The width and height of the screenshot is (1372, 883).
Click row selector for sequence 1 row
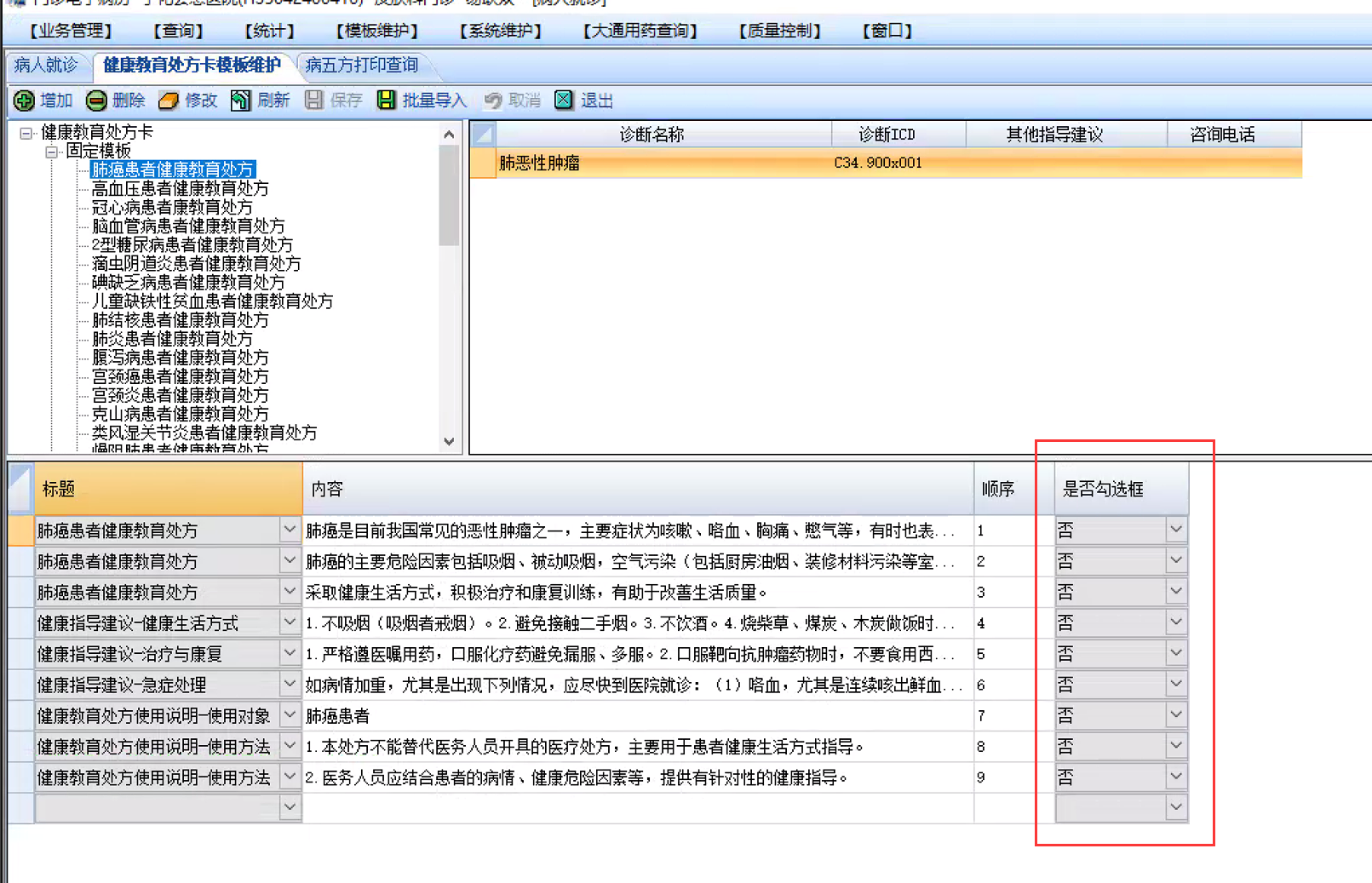20,530
